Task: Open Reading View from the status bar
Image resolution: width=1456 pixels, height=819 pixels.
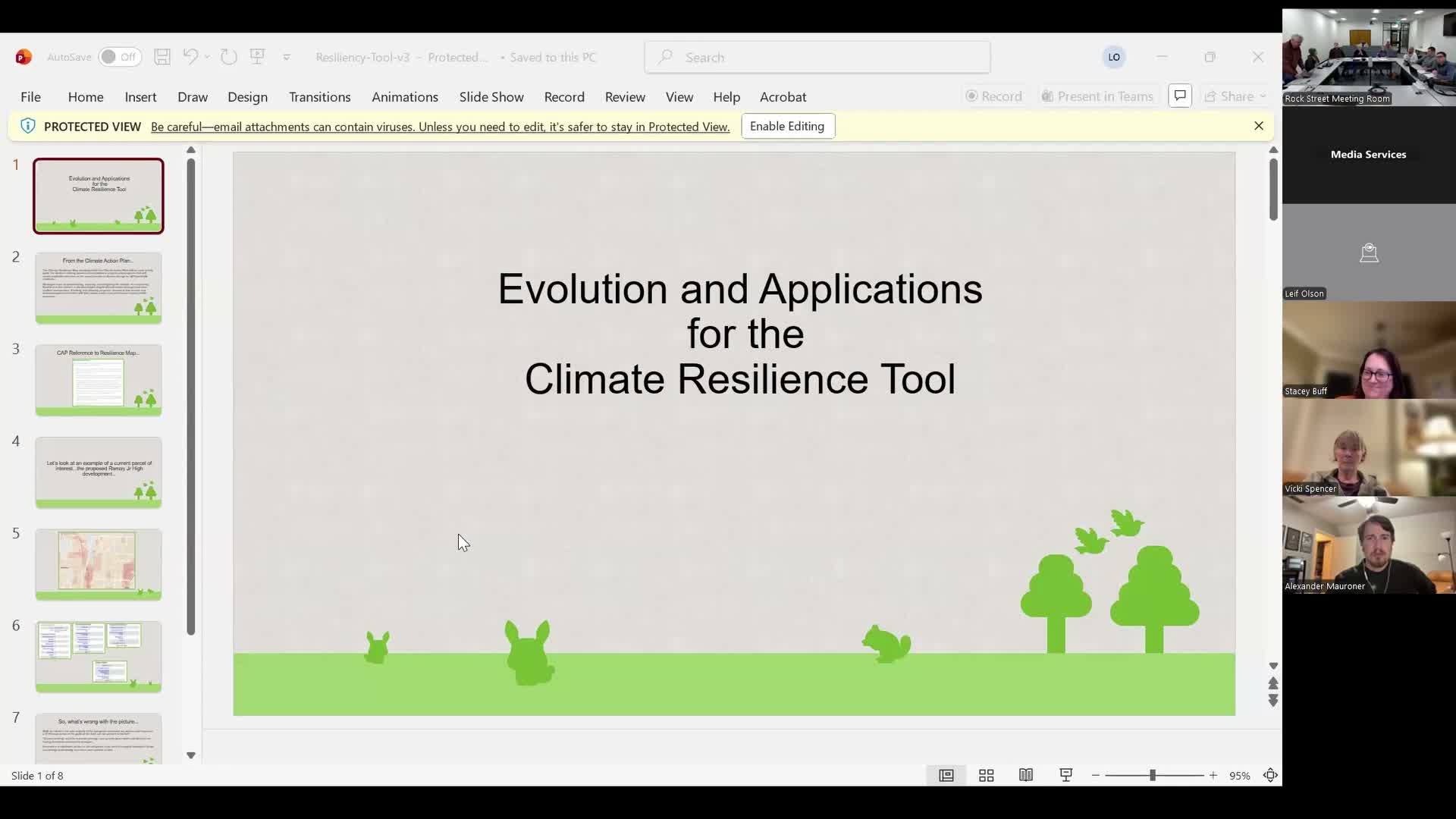Action: click(x=1025, y=775)
